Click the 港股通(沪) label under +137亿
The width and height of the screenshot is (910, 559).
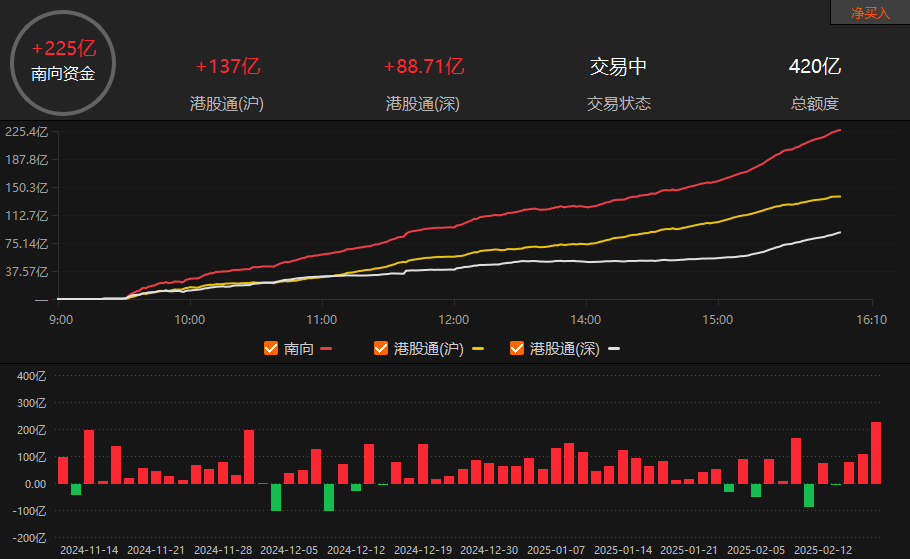coord(227,104)
